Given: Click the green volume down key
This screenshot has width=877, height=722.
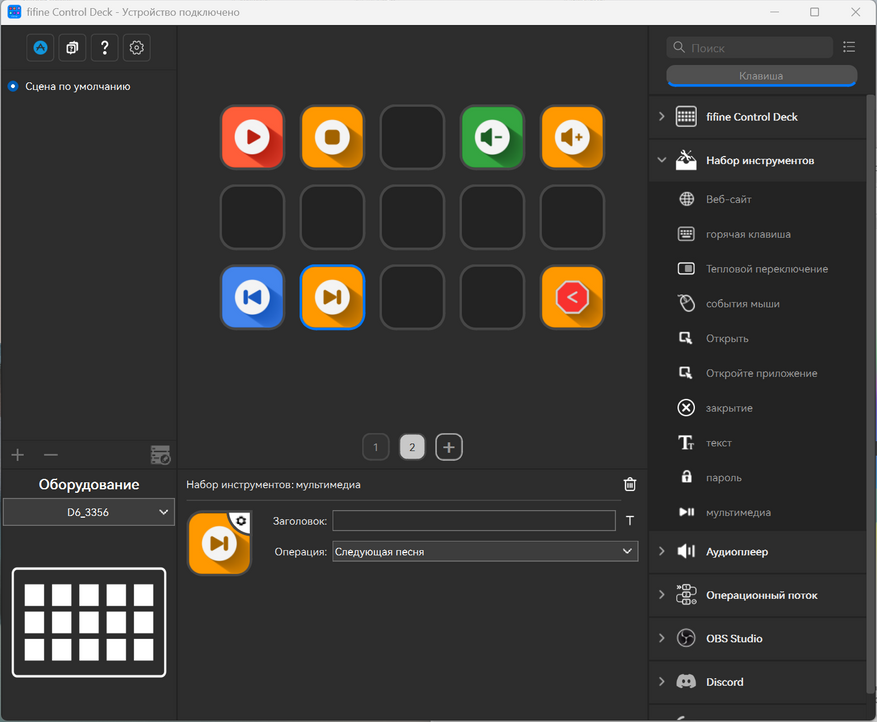Looking at the screenshot, I should (492, 137).
